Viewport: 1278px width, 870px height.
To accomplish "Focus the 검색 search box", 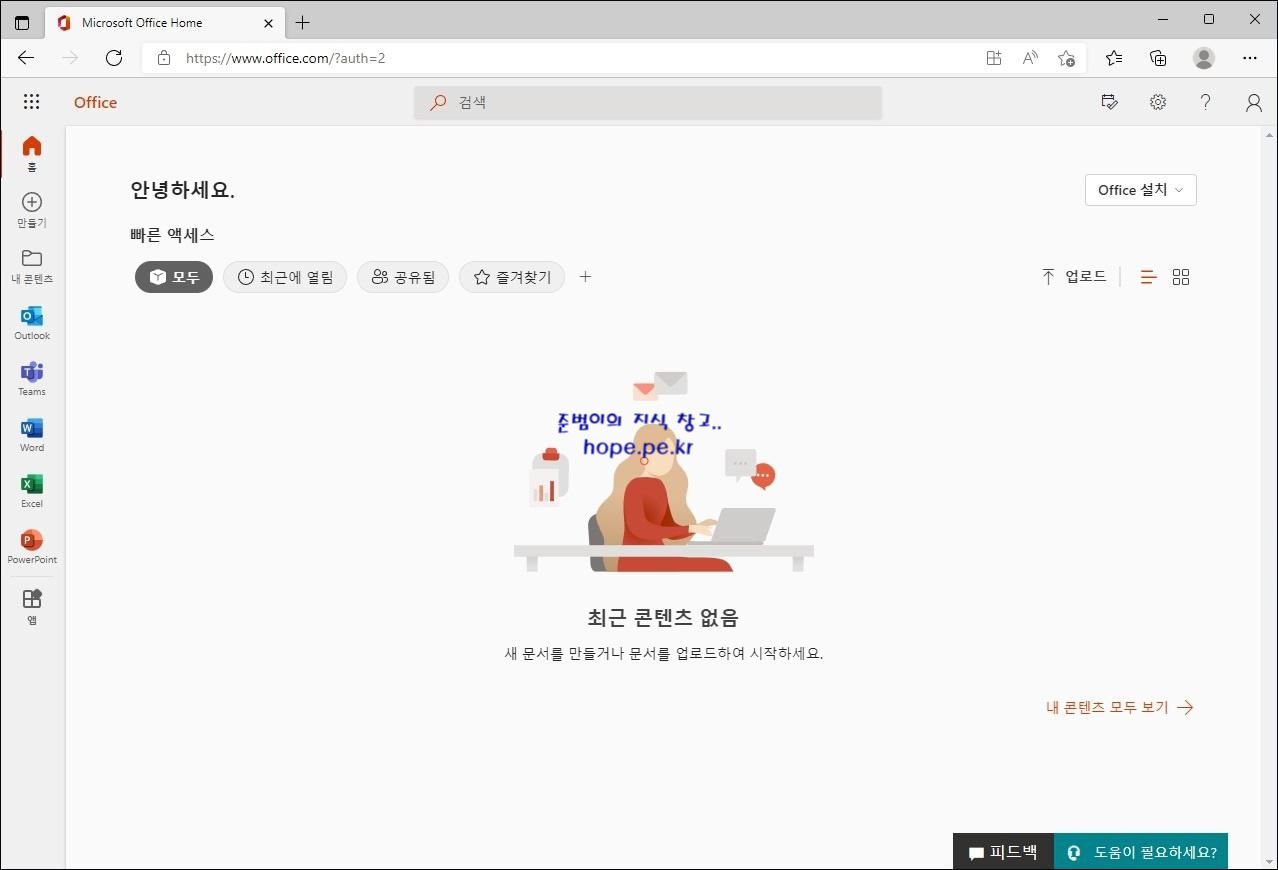I will (x=648, y=102).
